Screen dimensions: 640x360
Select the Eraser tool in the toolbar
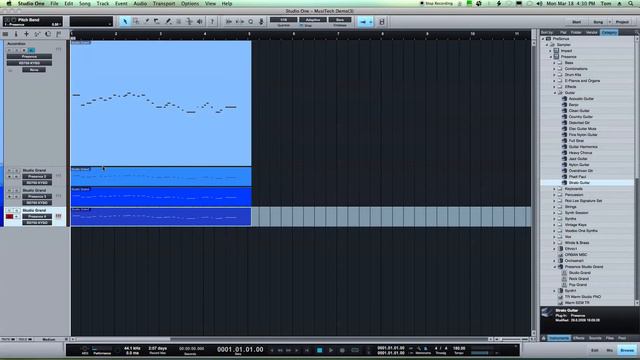pos(157,22)
